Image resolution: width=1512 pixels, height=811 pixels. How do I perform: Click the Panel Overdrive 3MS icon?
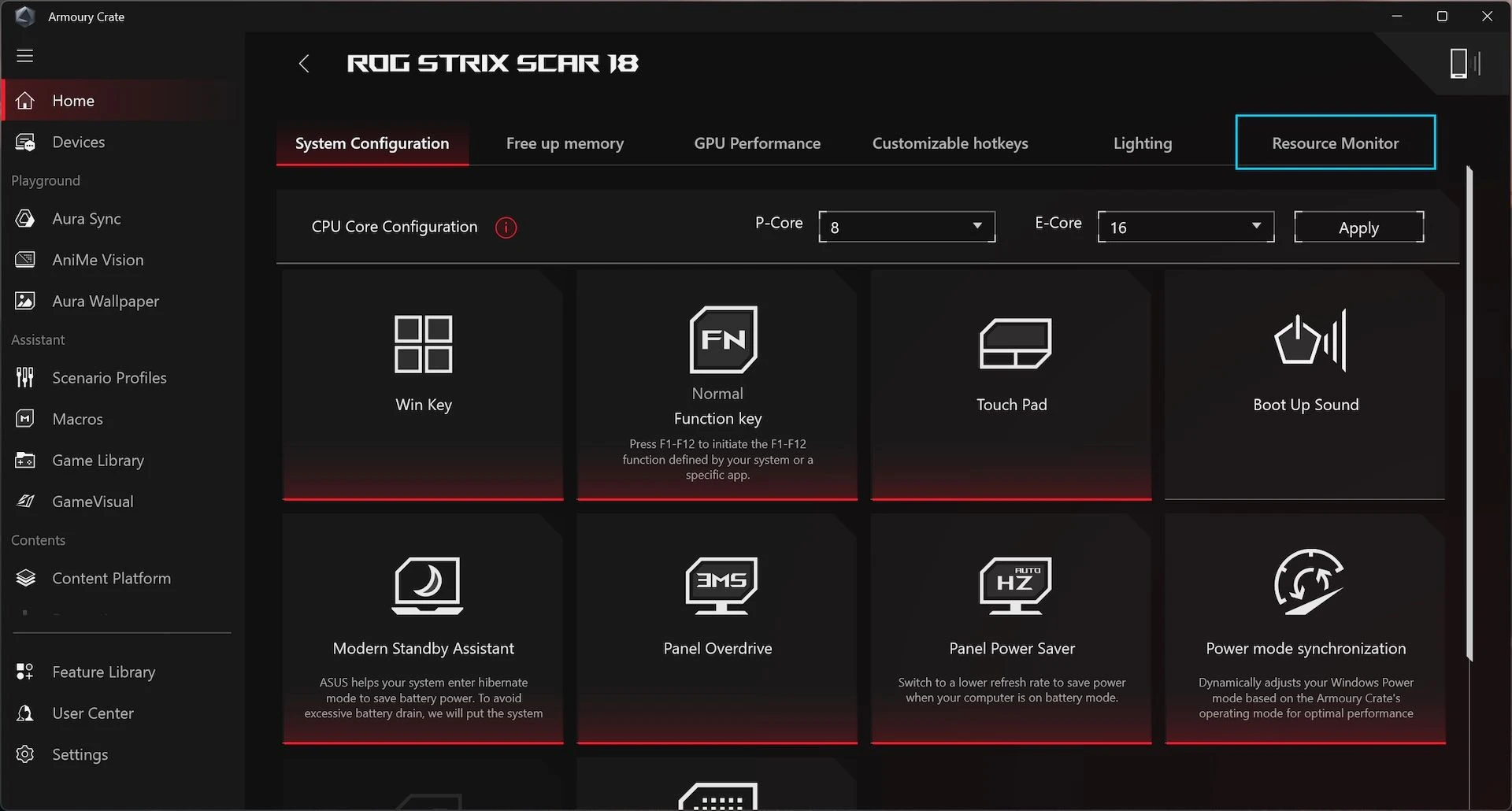(721, 585)
